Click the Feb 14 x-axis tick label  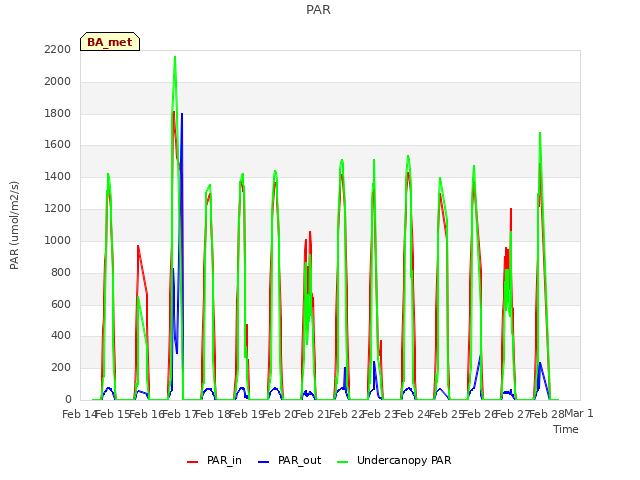[x=79, y=414]
